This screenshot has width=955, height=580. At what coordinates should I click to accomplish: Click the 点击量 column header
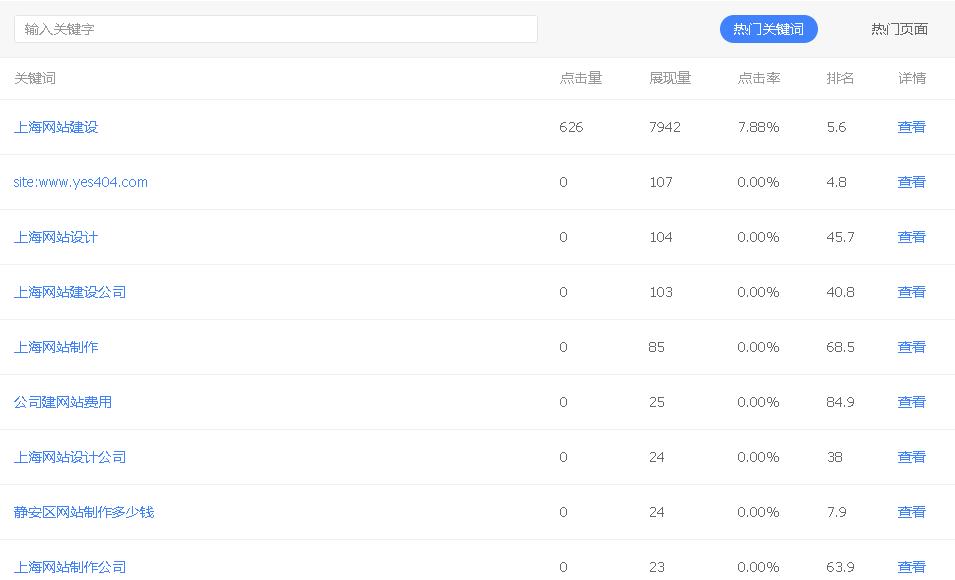580,78
